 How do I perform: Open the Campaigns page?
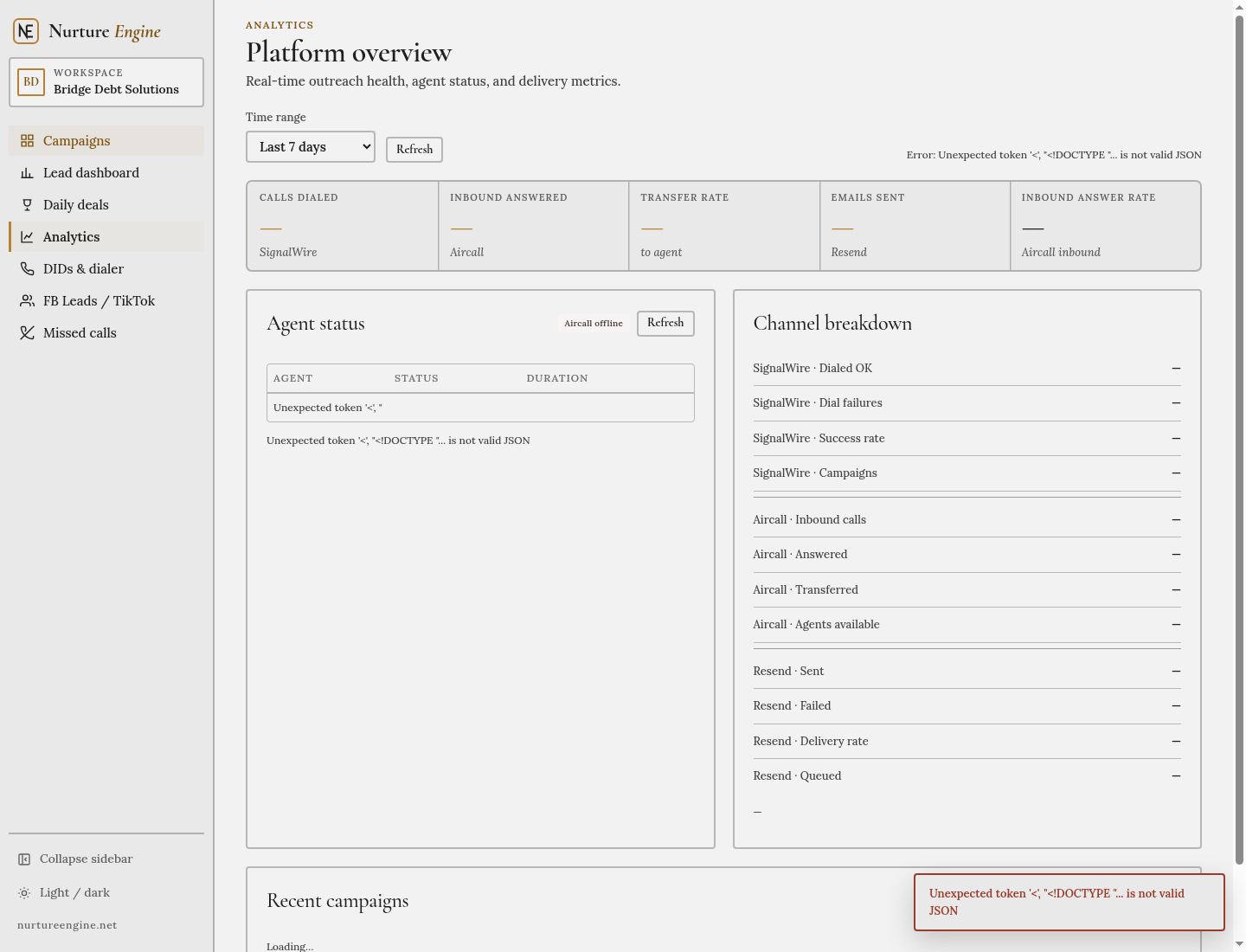point(106,141)
